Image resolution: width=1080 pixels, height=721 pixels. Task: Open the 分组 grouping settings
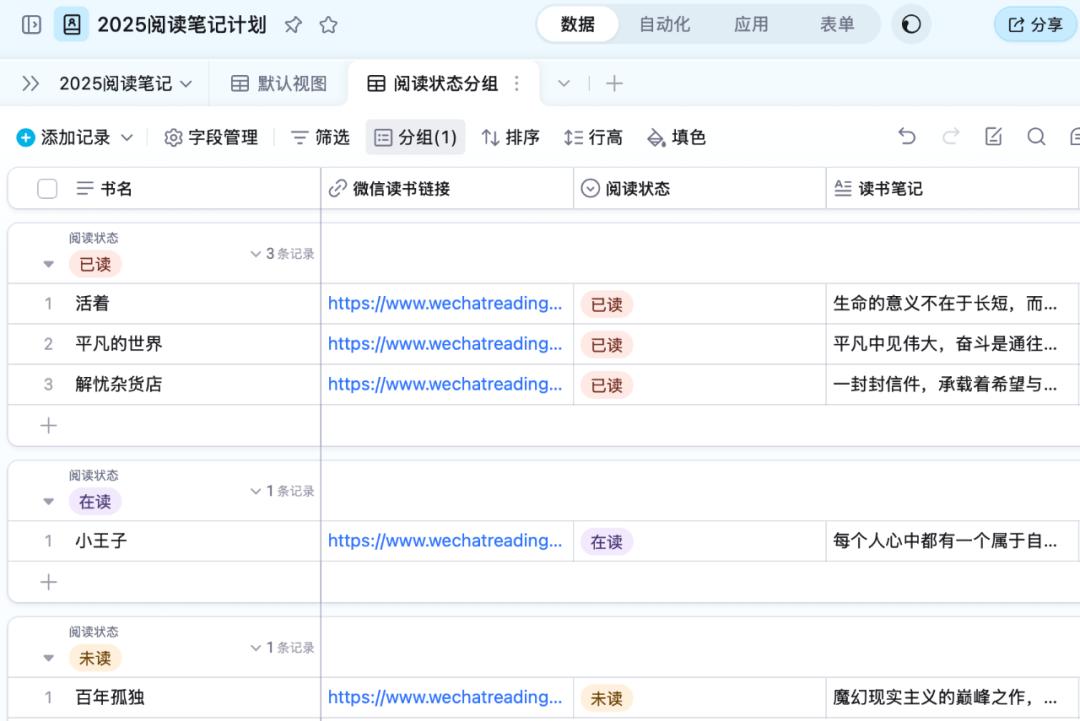tap(416, 137)
